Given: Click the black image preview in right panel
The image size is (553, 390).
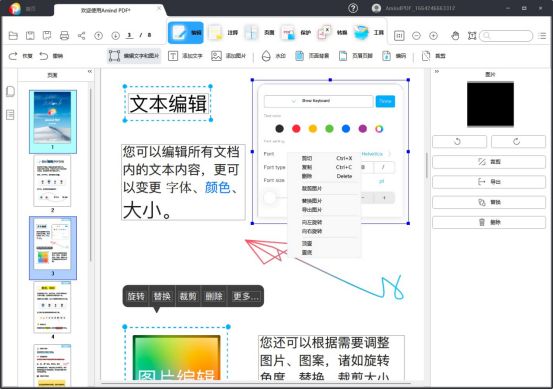Looking at the screenshot, I should click(490, 104).
